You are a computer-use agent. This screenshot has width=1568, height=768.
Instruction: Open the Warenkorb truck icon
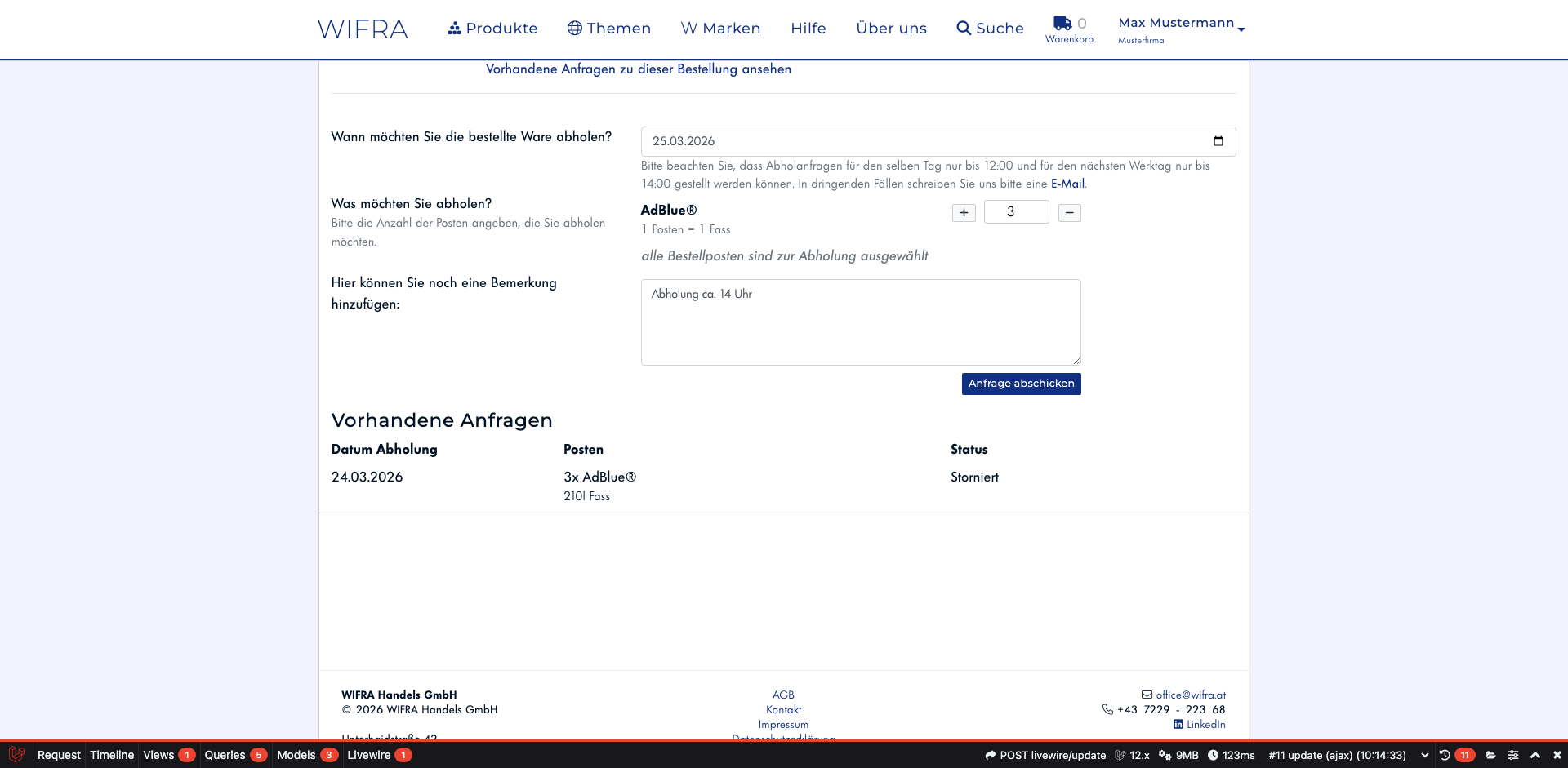pyautogui.click(x=1062, y=24)
